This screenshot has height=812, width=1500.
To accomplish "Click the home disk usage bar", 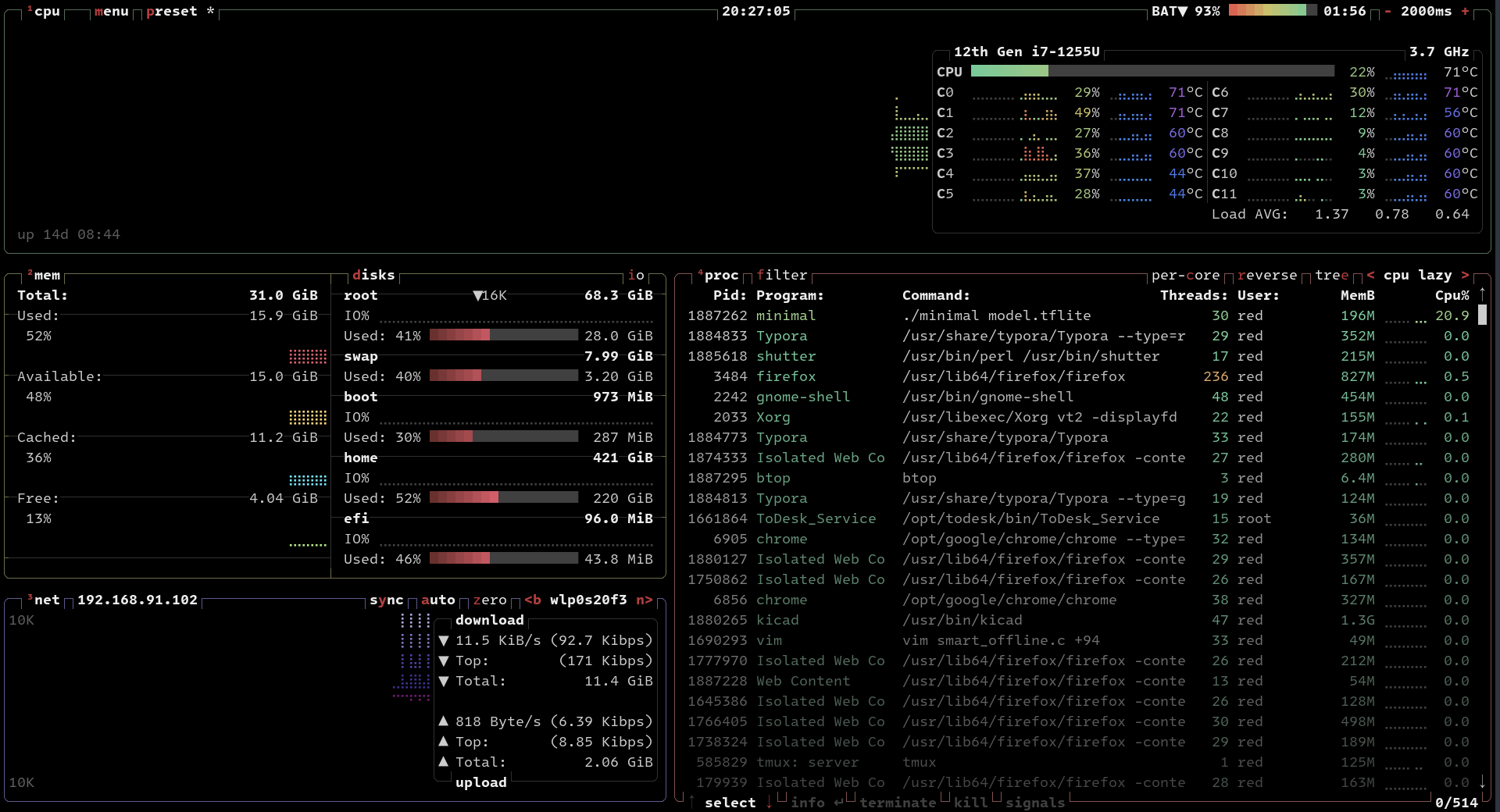I will 504,497.
